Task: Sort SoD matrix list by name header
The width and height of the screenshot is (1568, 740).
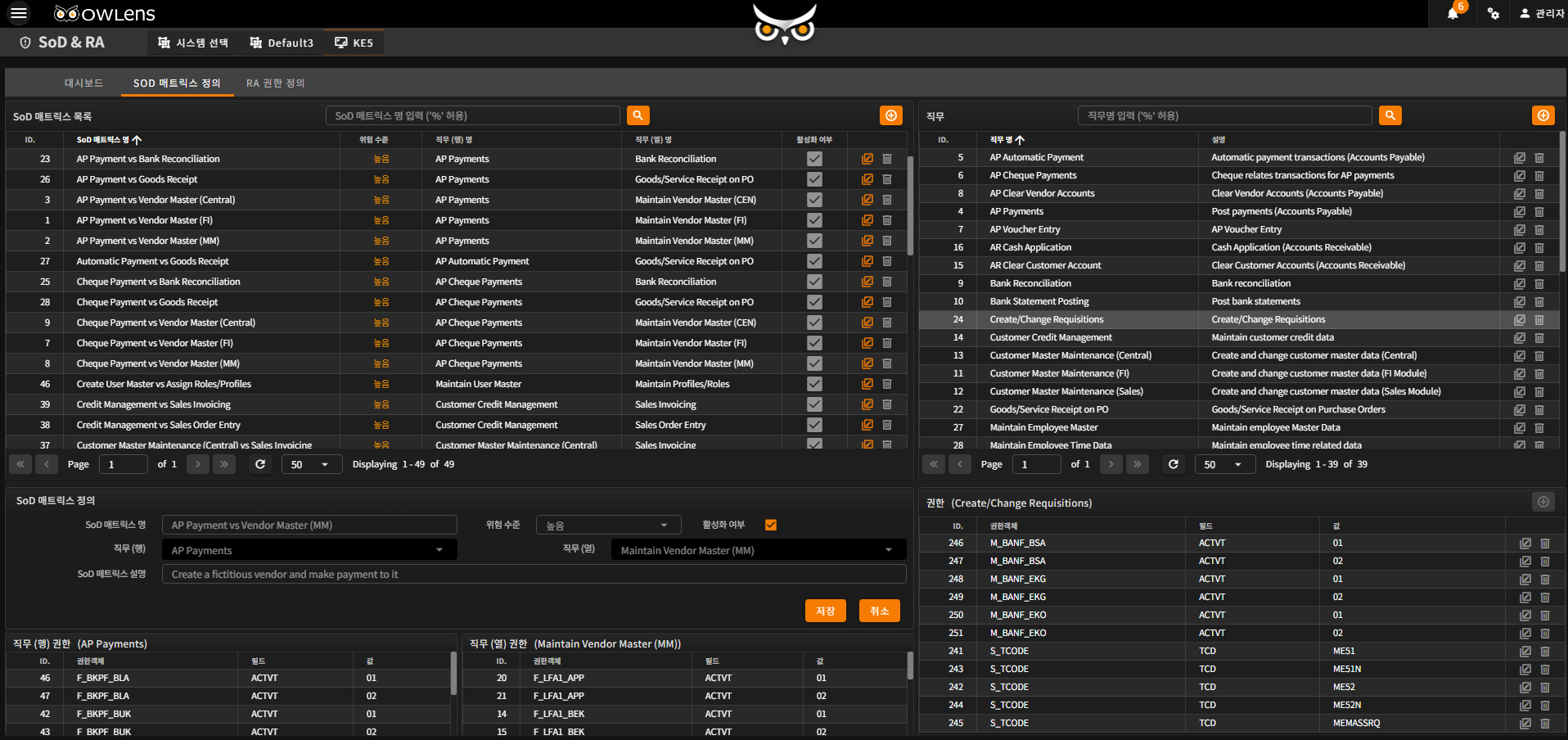Action: click(x=109, y=140)
